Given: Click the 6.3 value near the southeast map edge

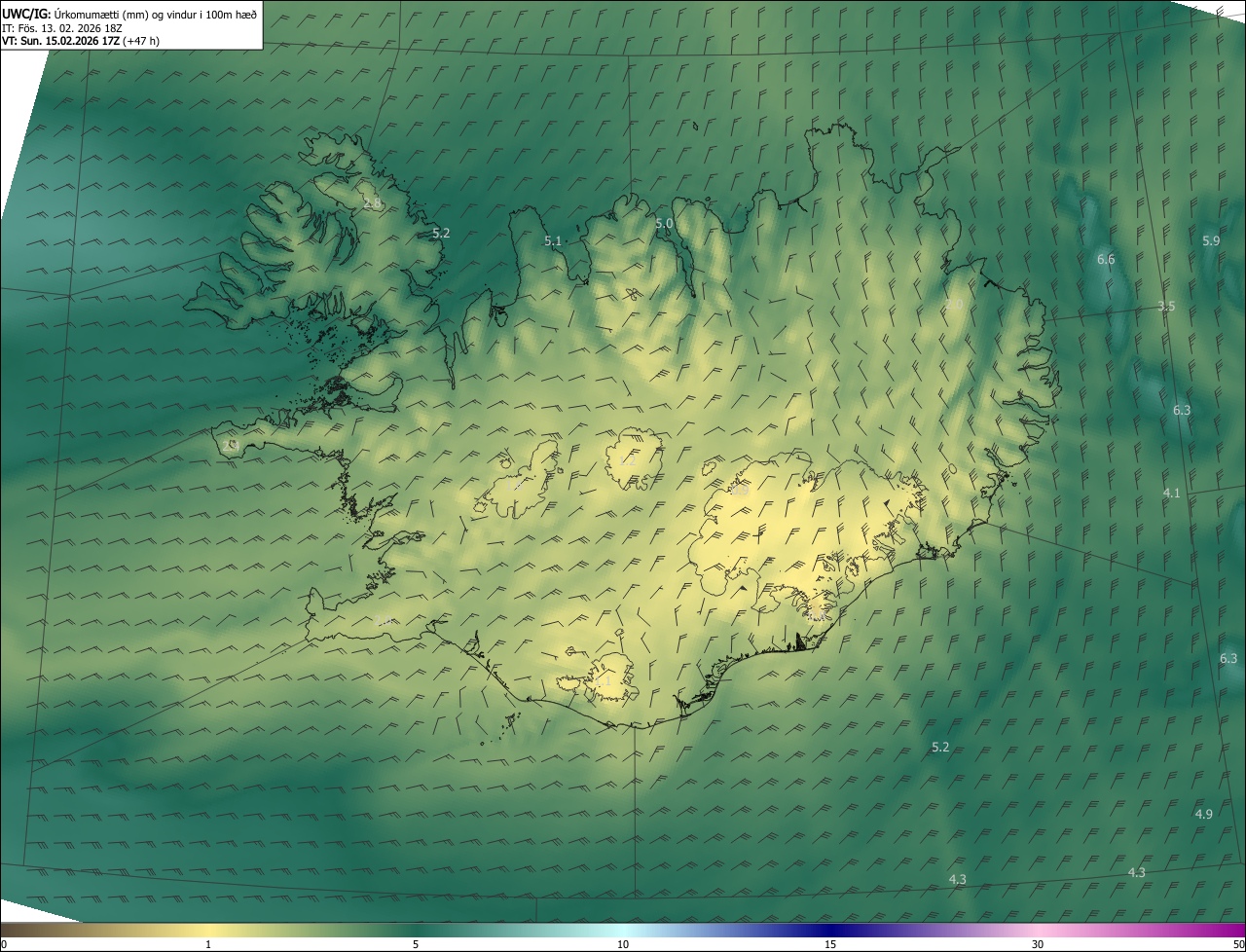Looking at the screenshot, I should [x=1228, y=658].
